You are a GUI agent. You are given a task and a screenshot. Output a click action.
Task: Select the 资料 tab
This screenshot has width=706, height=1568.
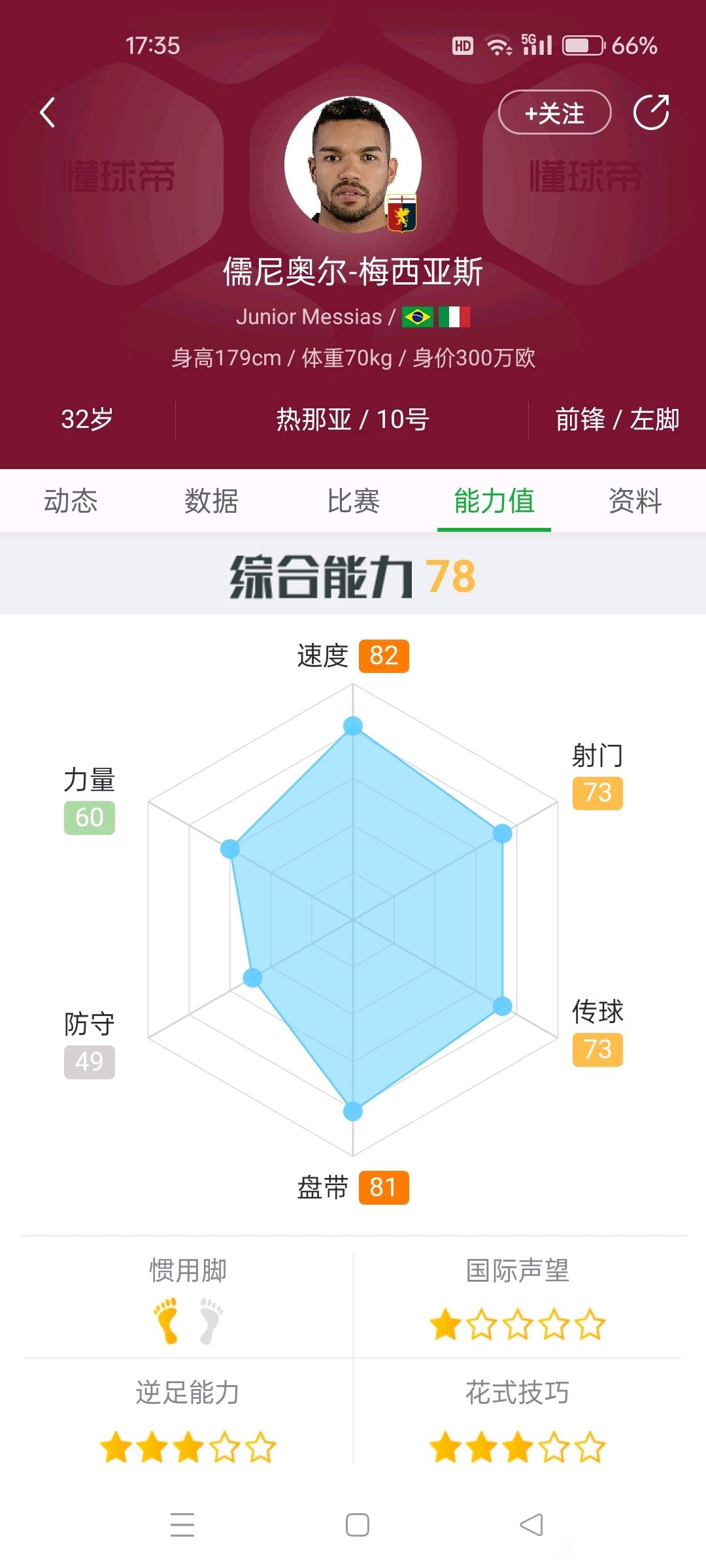tap(635, 501)
